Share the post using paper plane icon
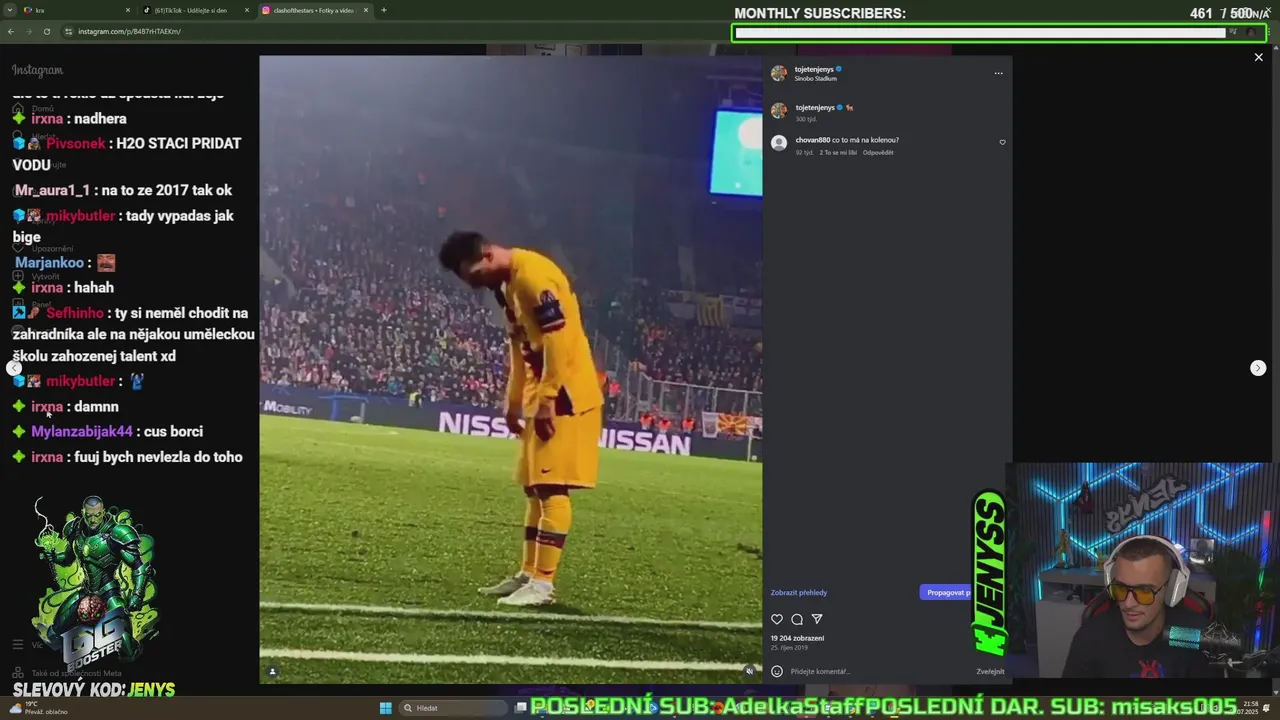Screen dimensions: 1280x720 click(817, 619)
